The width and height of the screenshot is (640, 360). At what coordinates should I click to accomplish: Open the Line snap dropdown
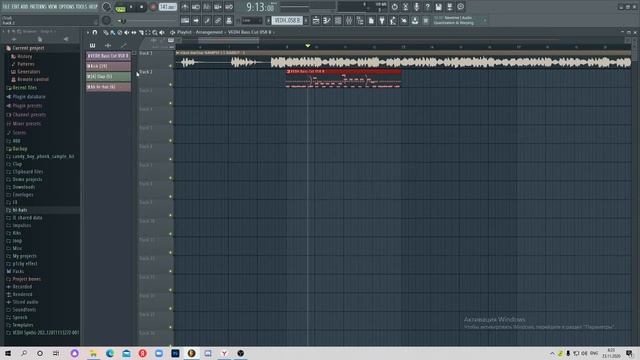click(x=251, y=20)
